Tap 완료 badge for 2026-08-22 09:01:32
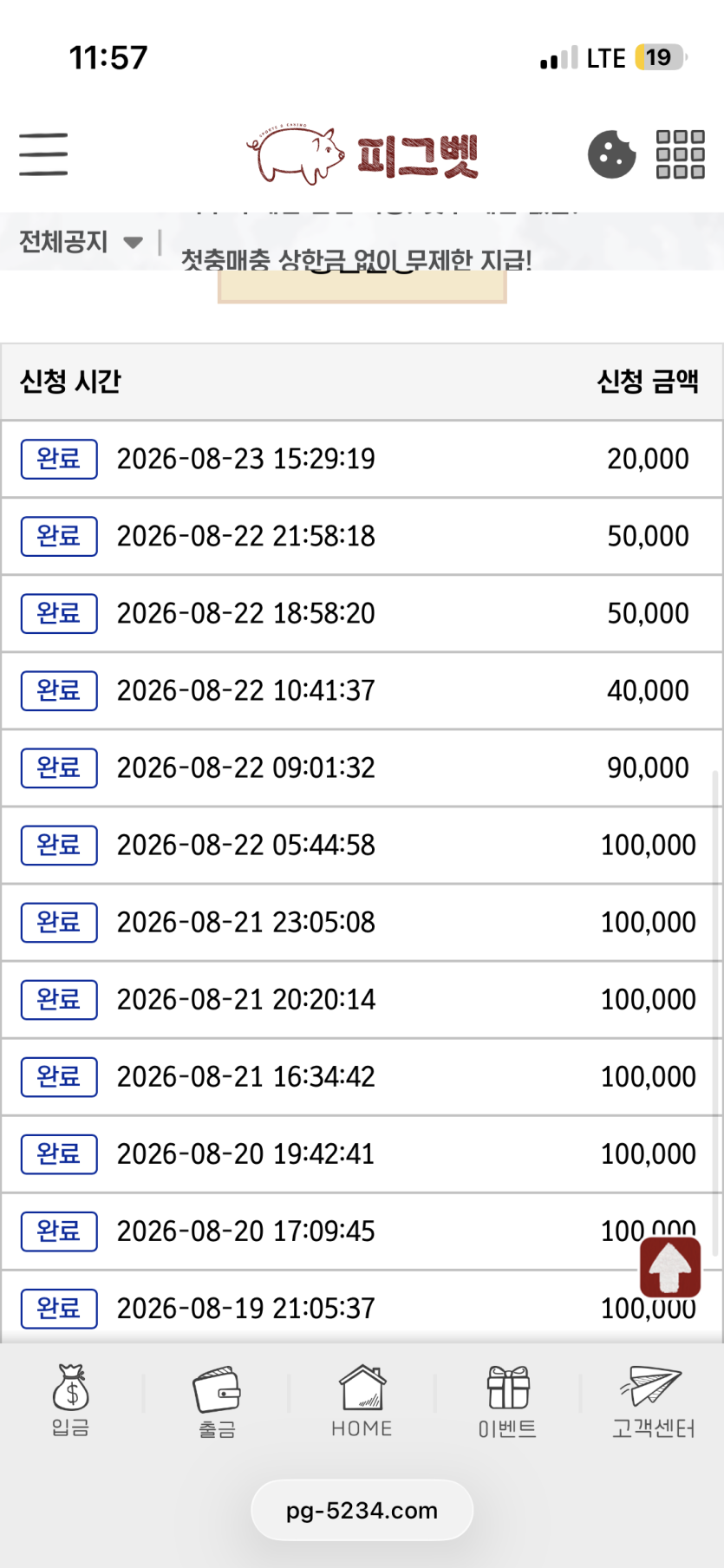This screenshot has height=1568, width=724. point(59,768)
